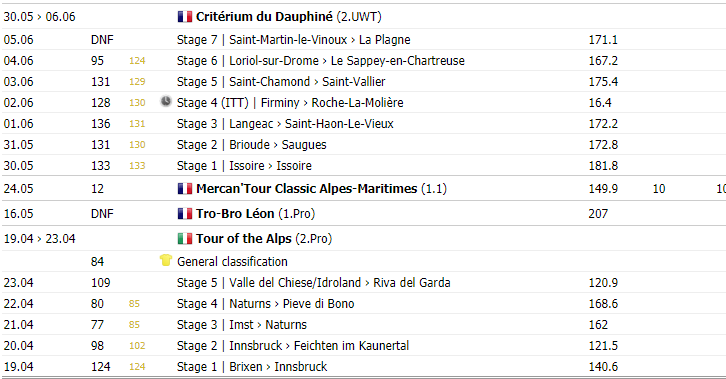This screenshot has width=726, height=379.
Task: Click the French flag beside Mercan'Tour Classic
Action: click(x=185, y=189)
